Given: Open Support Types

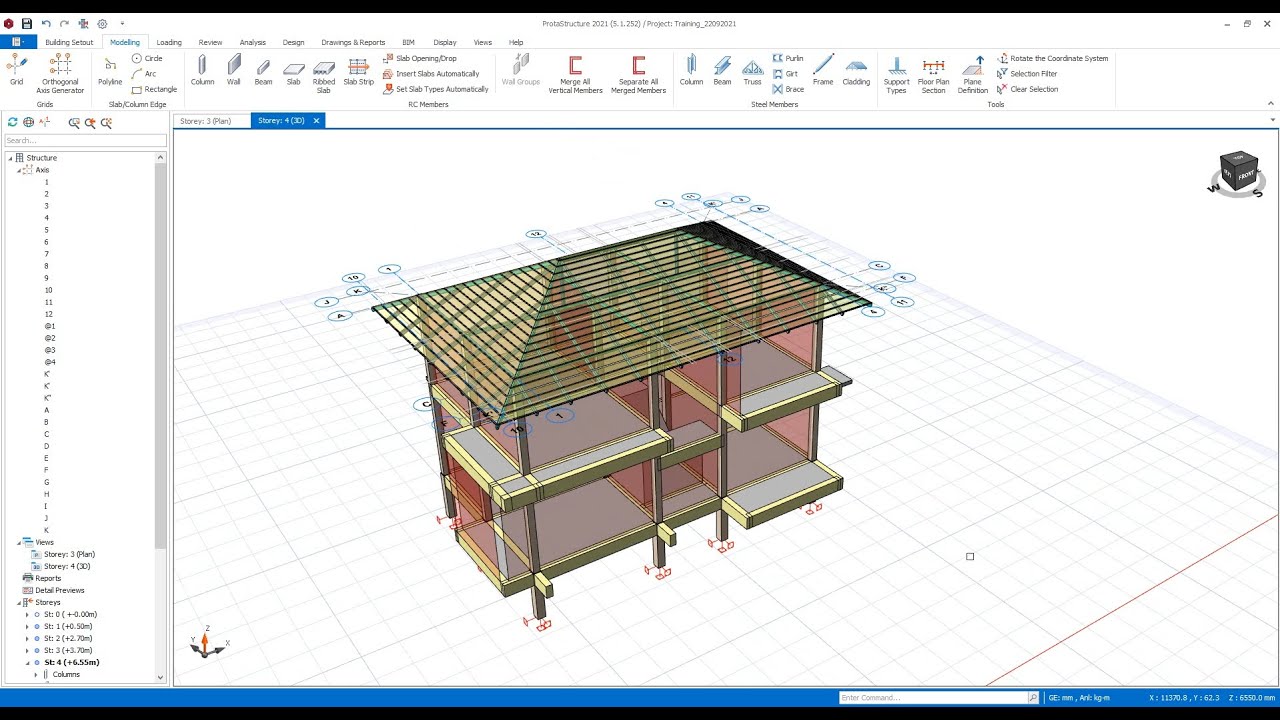Looking at the screenshot, I should coord(896,74).
